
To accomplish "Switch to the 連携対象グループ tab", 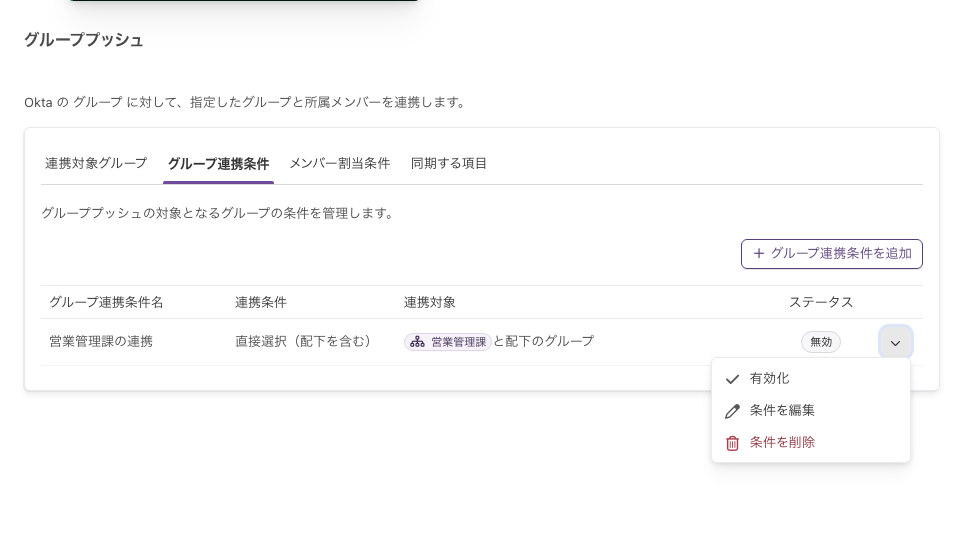I will click(x=96, y=164).
